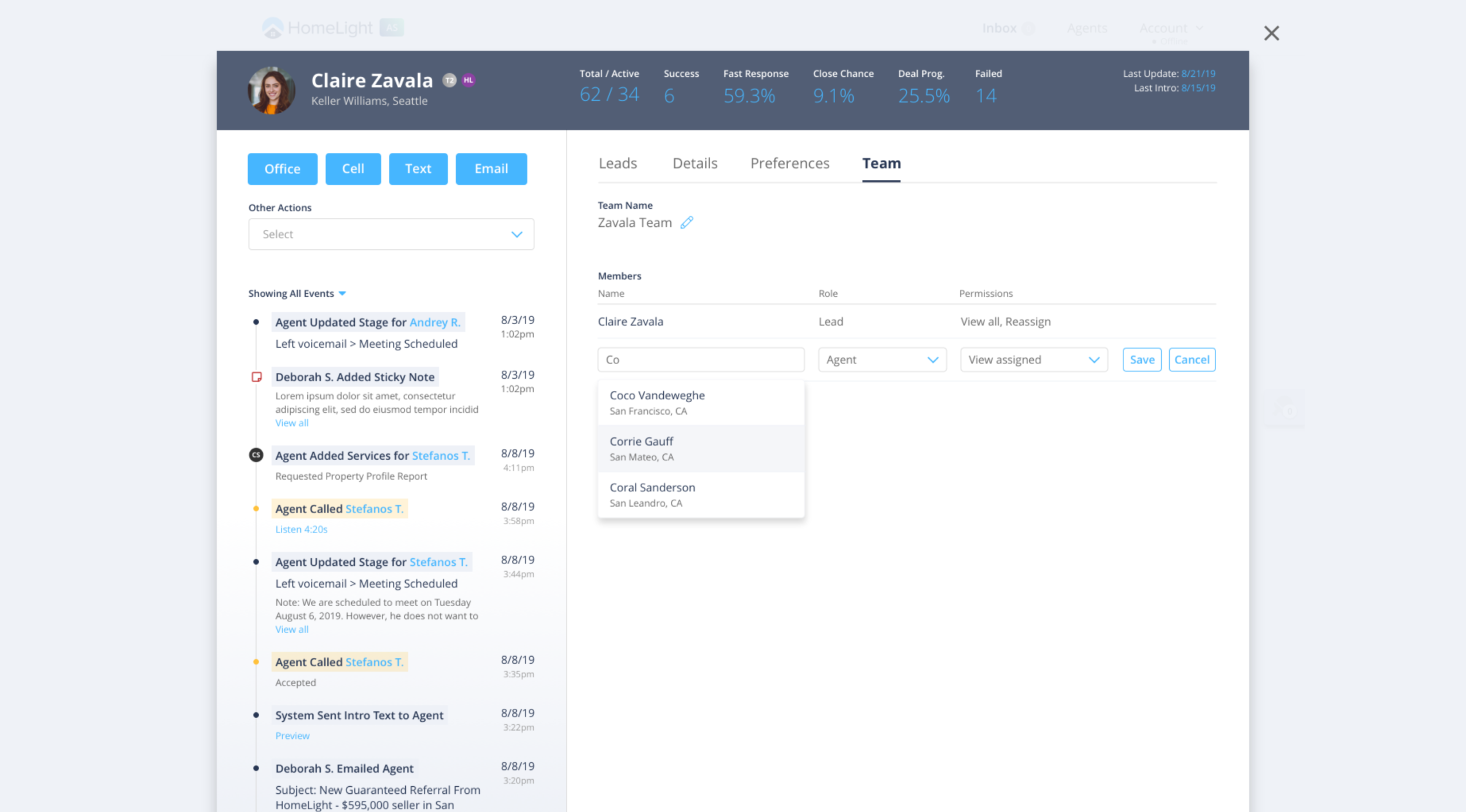
Task: Click the purple HL badge beside name
Action: [468, 80]
